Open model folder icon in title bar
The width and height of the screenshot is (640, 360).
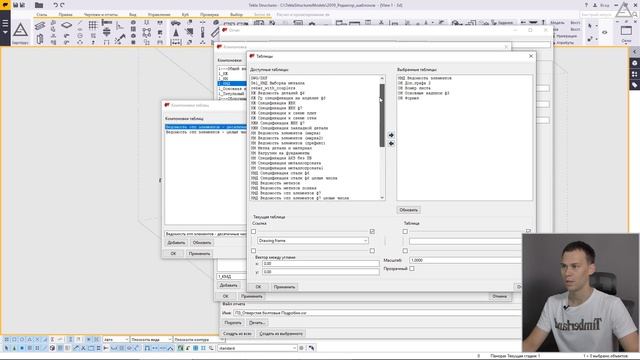click(x=39, y=5)
